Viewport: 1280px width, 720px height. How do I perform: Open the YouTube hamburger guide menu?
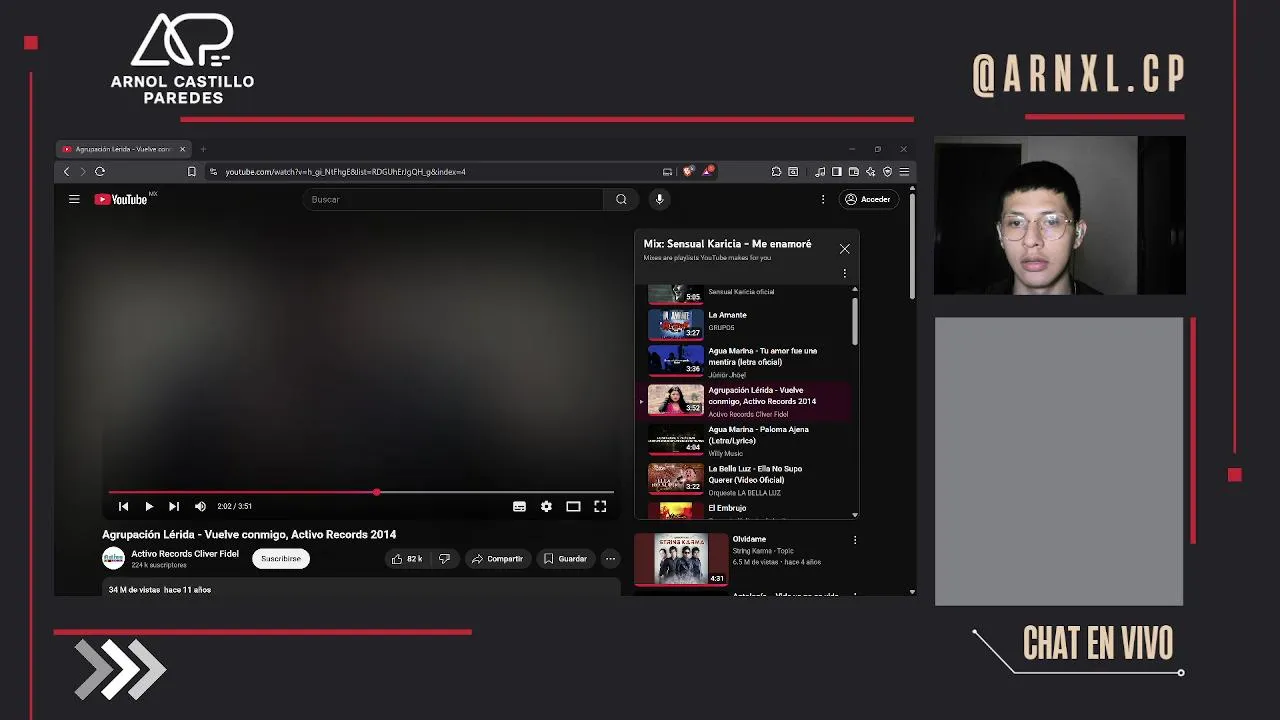coord(74,199)
